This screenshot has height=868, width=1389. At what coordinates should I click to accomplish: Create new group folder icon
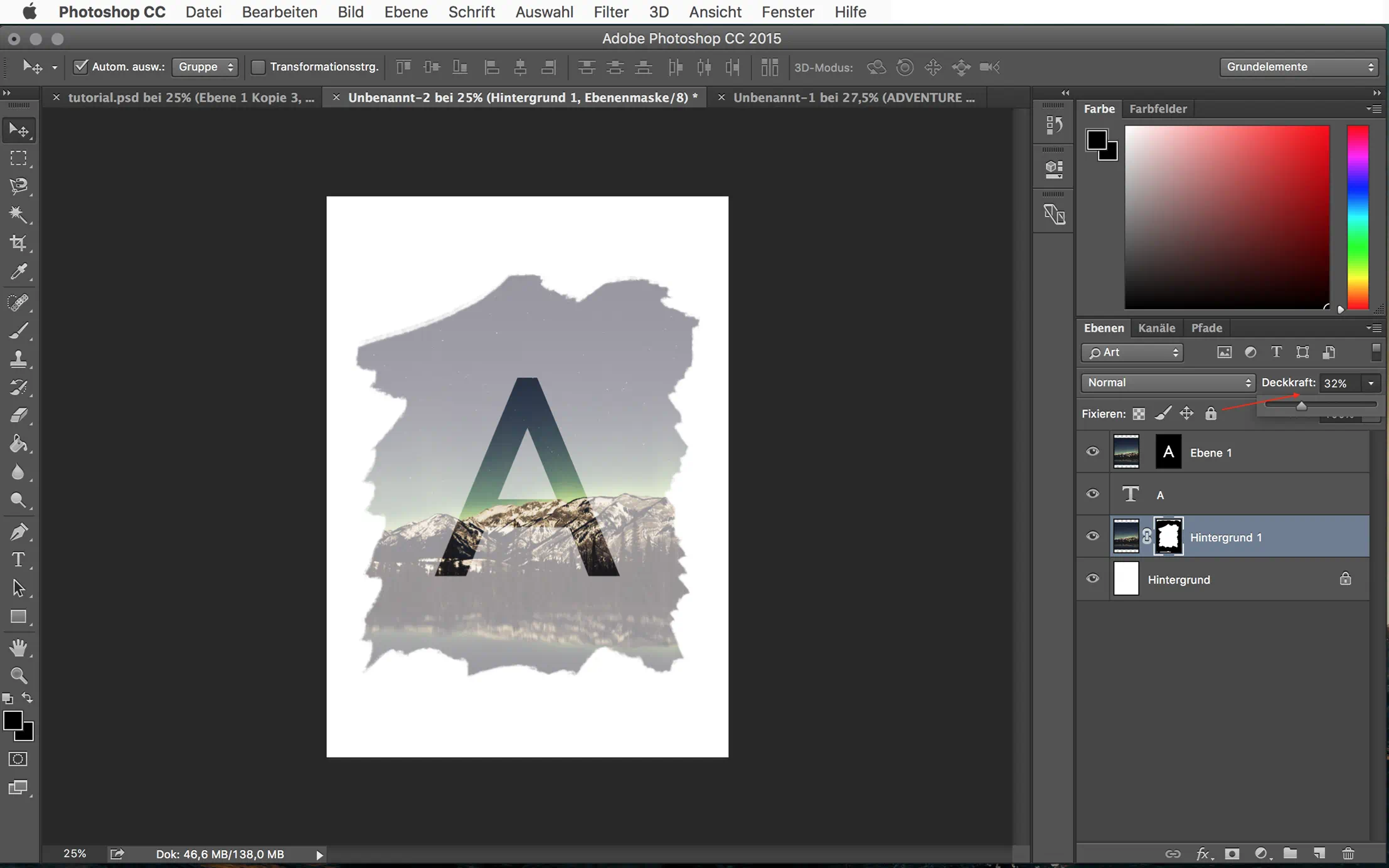[x=1290, y=854]
